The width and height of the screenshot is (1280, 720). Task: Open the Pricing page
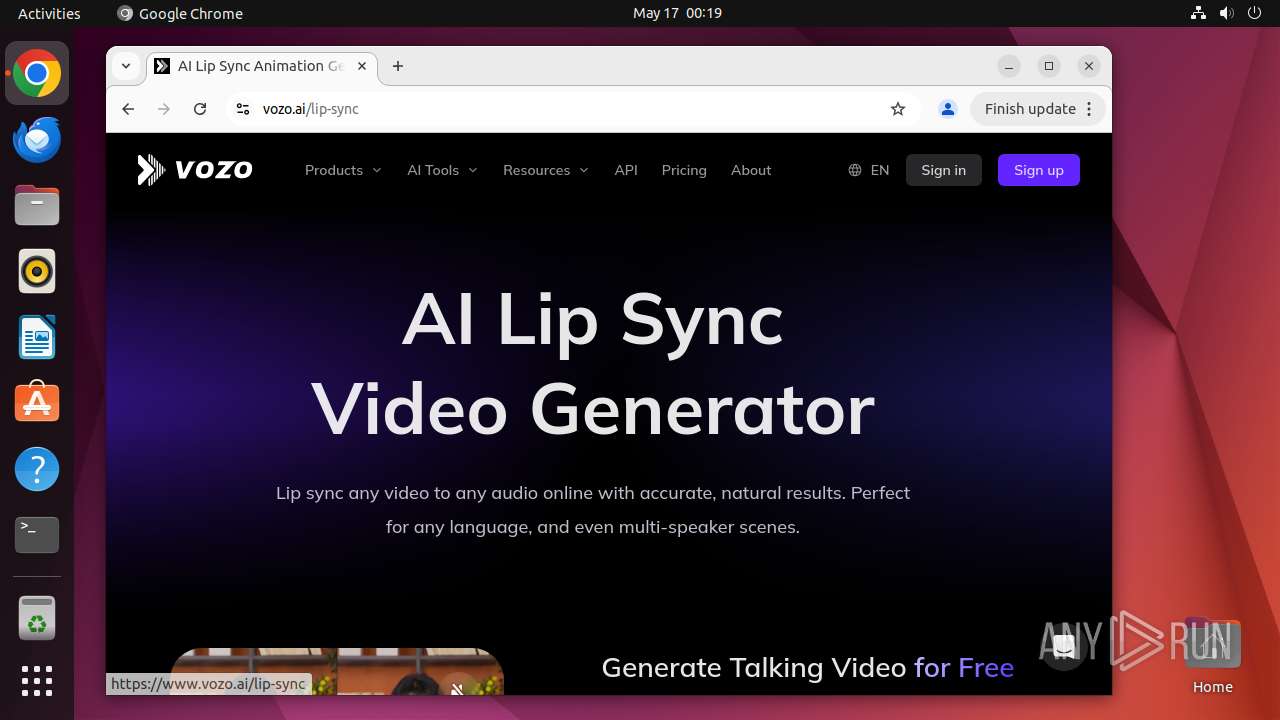[684, 170]
